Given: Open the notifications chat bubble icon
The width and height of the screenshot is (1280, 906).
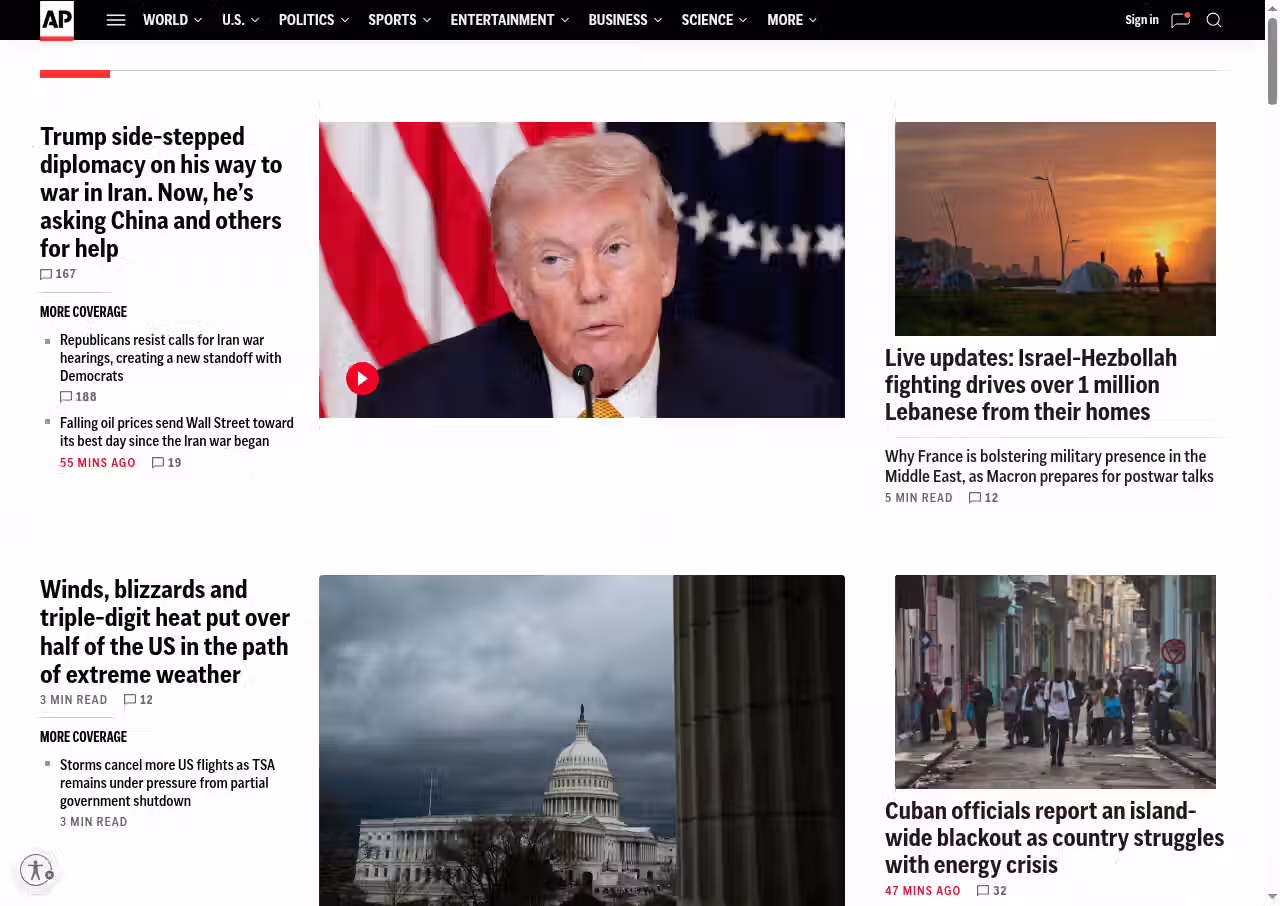Looking at the screenshot, I should (1180, 20).
